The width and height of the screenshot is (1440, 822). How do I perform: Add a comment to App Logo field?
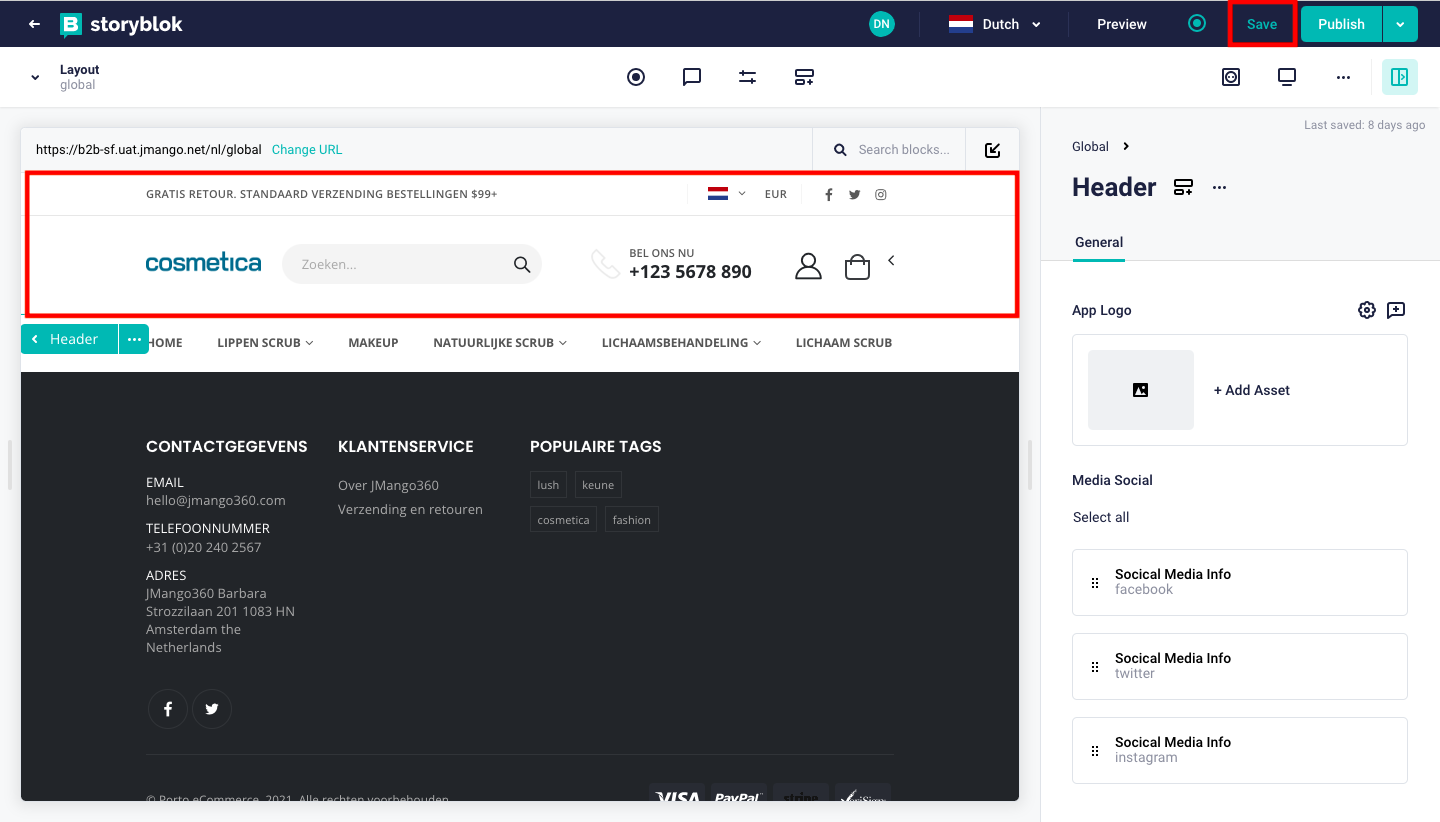(x=1396, y=310)
